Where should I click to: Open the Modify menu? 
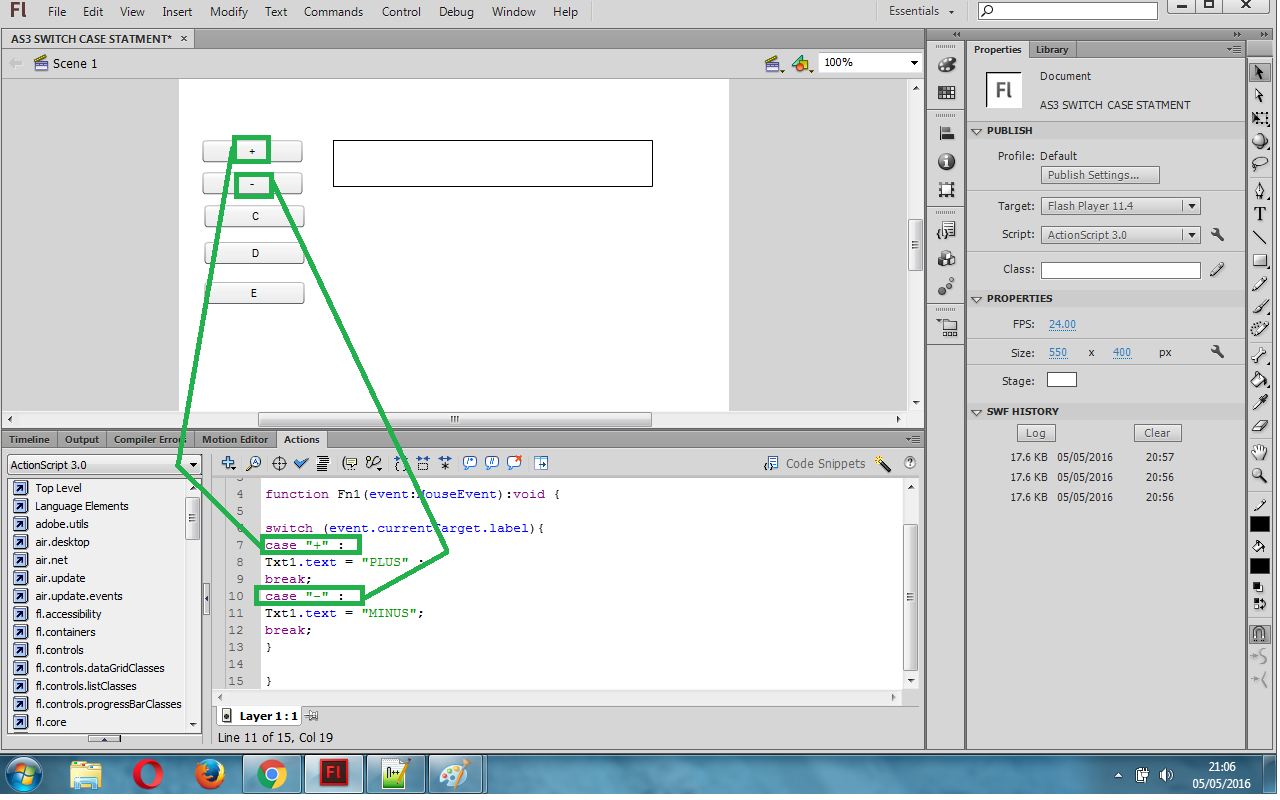[229, 12]
